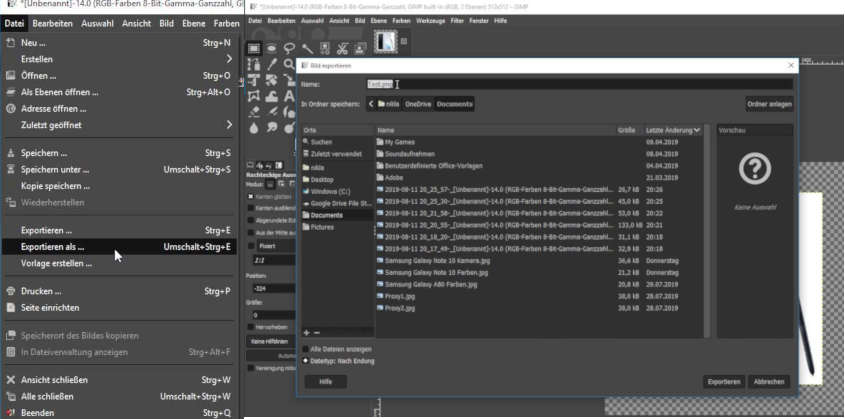Choose Als Ebenen öffnen ... entry
Screen dimensions: 845x419
pos(119,92)
